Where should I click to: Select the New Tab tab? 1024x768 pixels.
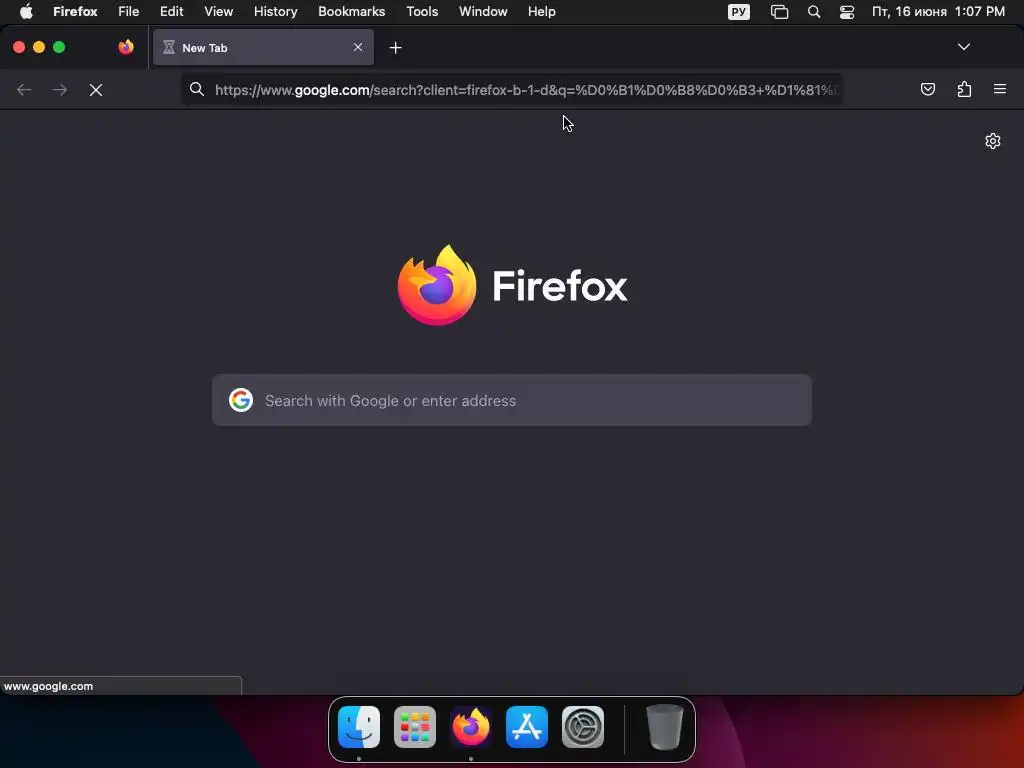click(263, 47)
